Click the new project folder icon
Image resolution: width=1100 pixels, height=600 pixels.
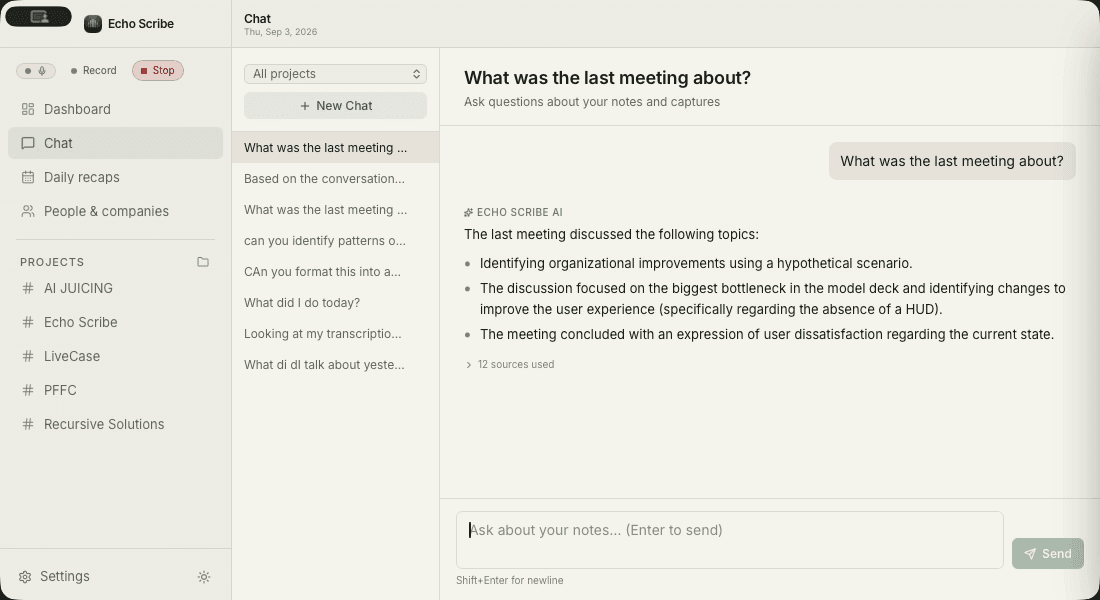(x=203, y=262)
